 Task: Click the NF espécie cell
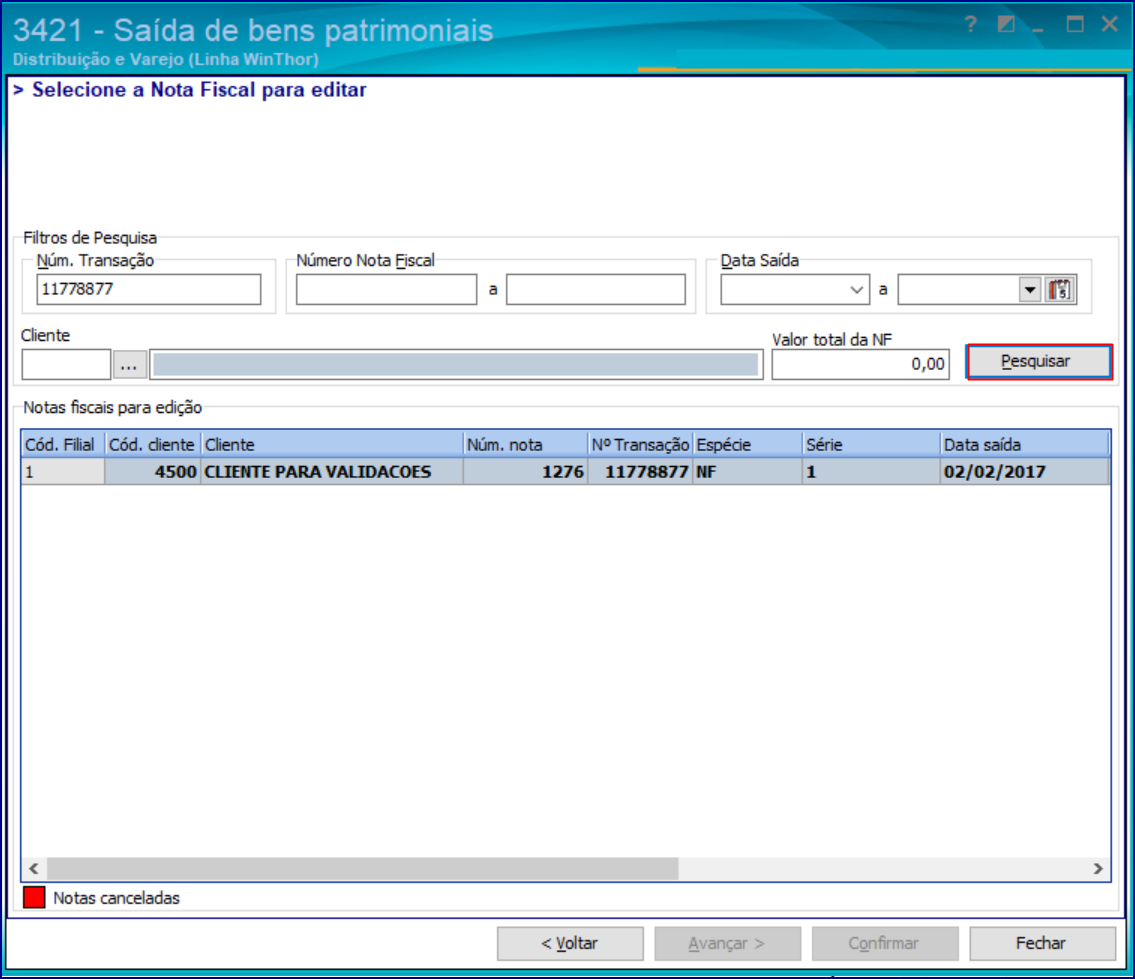(748, 471)
